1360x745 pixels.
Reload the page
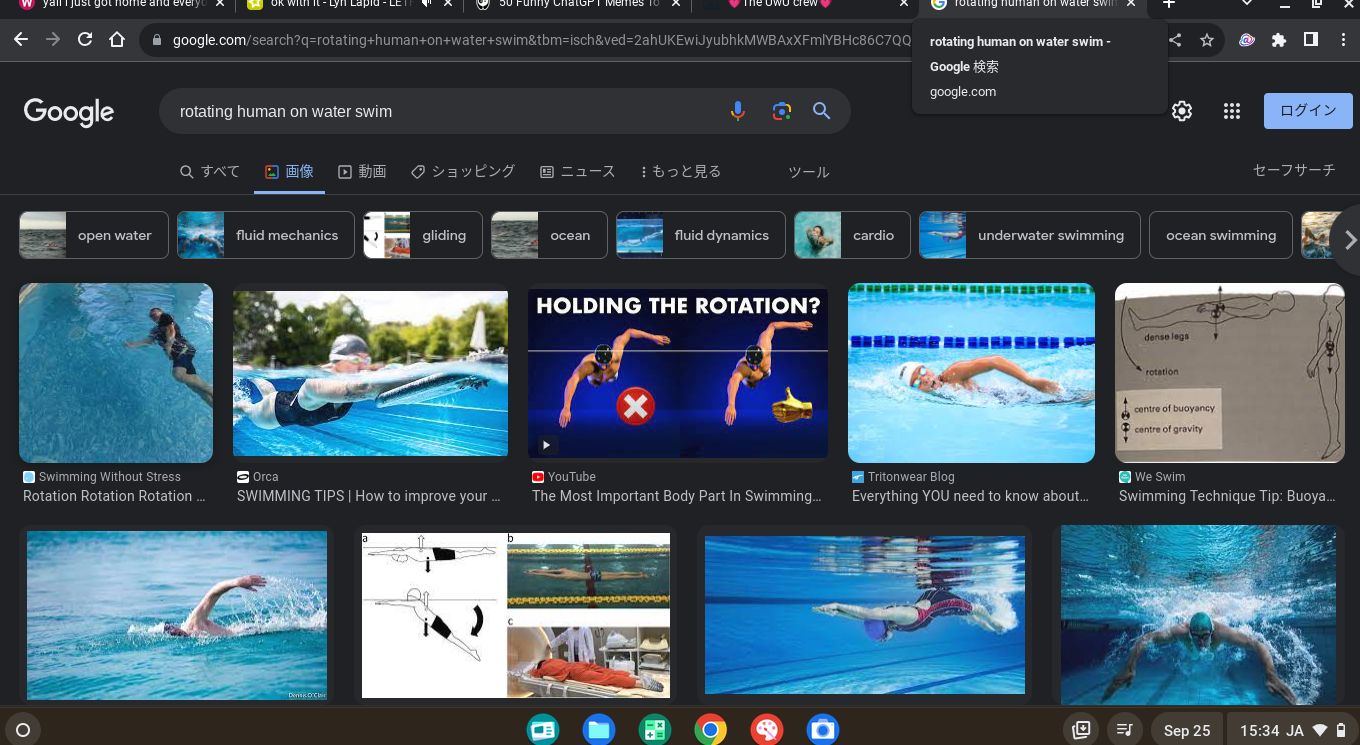coord(85,40)
